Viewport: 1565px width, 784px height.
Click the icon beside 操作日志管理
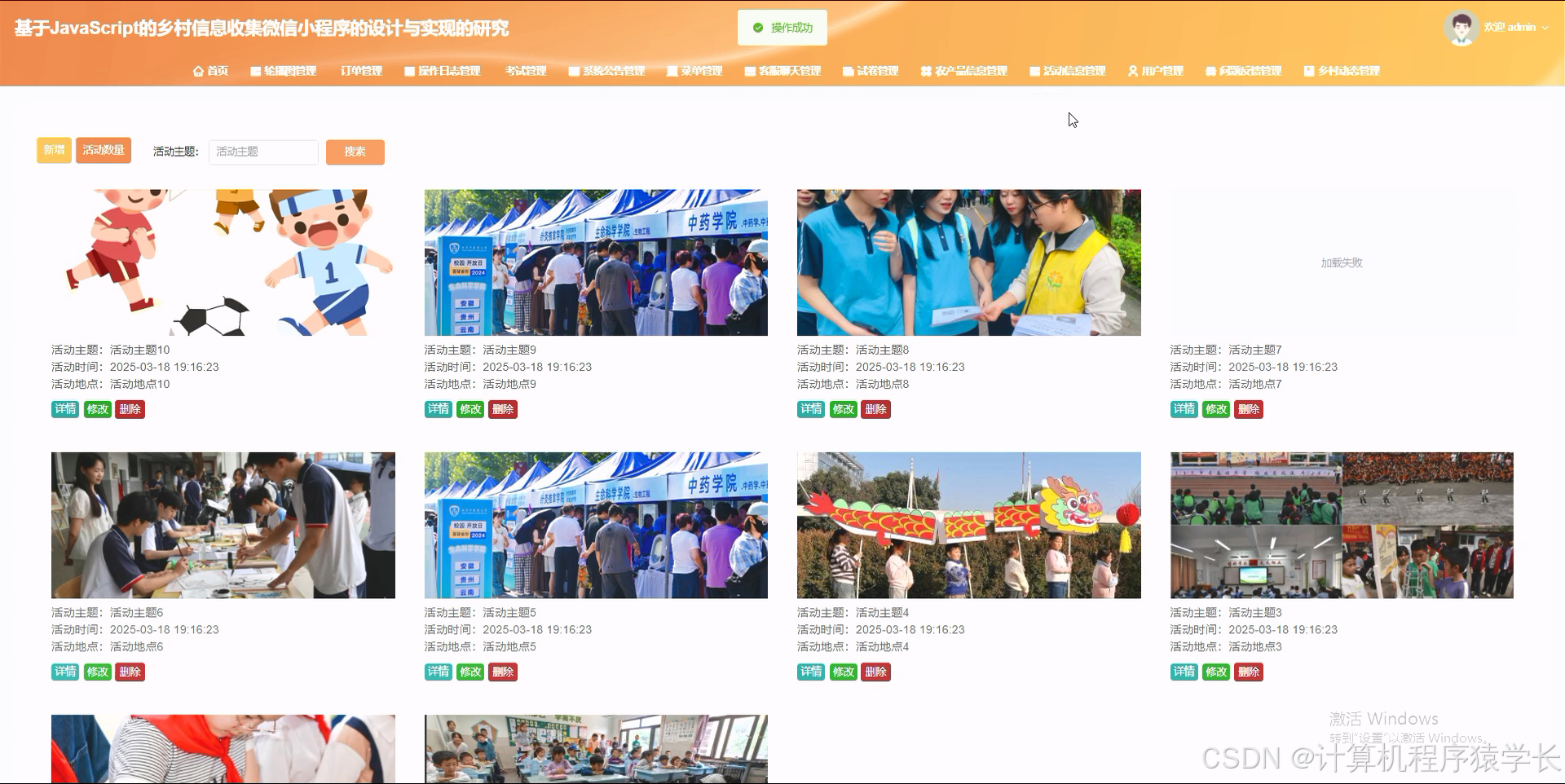[x=409, y=72]
